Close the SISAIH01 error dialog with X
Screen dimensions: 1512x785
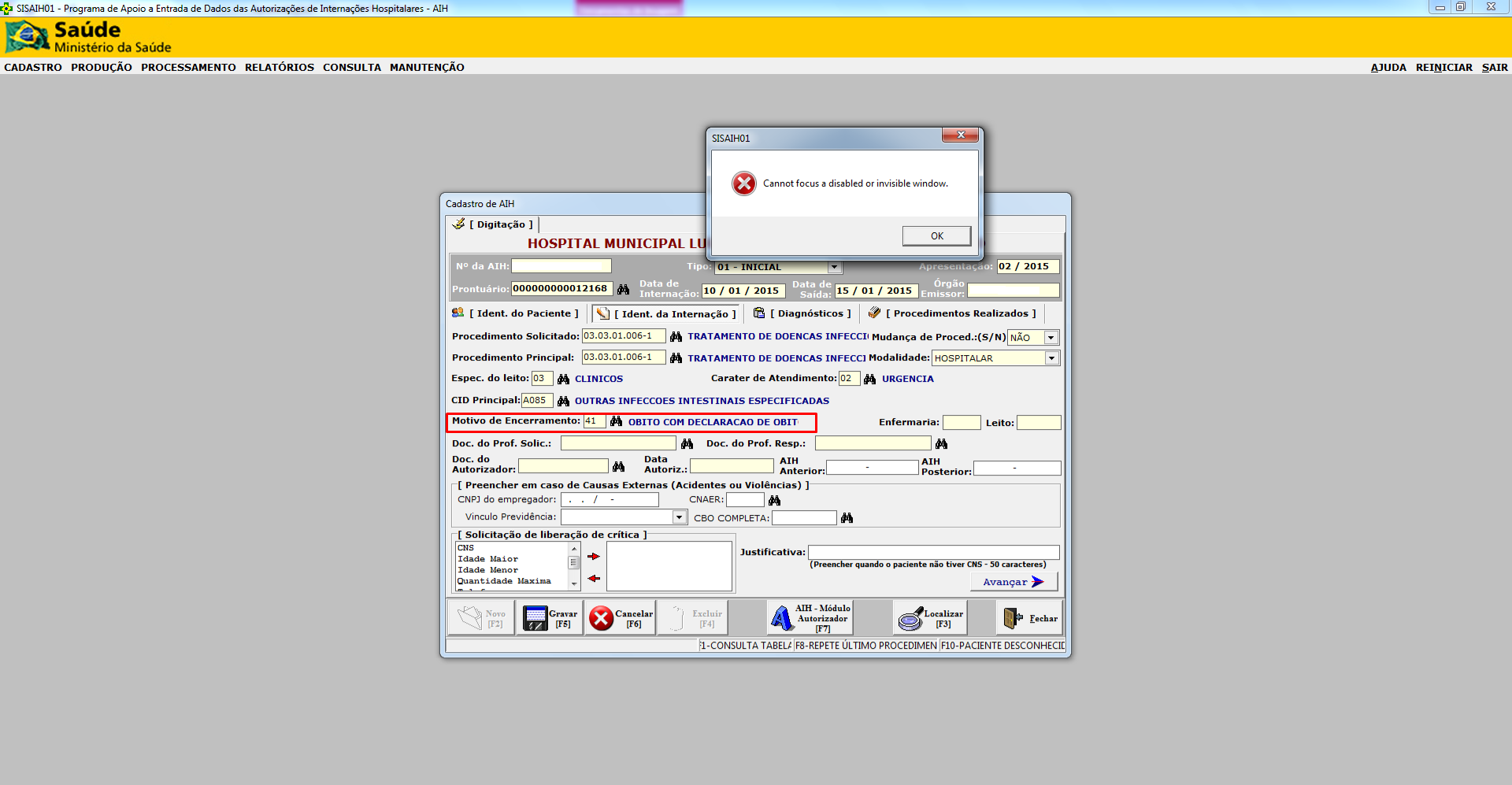(x=961, y=135)
